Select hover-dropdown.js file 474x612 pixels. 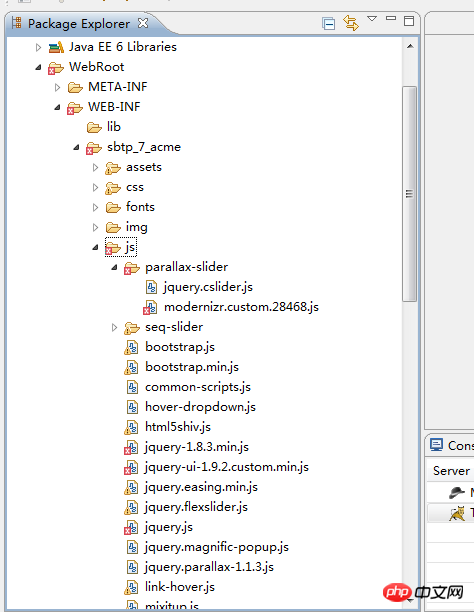(x=200, y=407)
